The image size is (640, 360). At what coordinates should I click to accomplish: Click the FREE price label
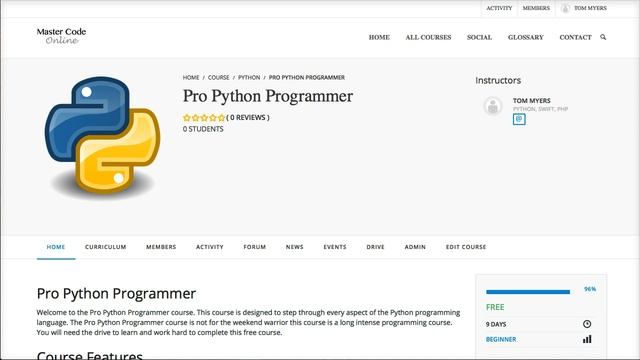click(495, 307)
